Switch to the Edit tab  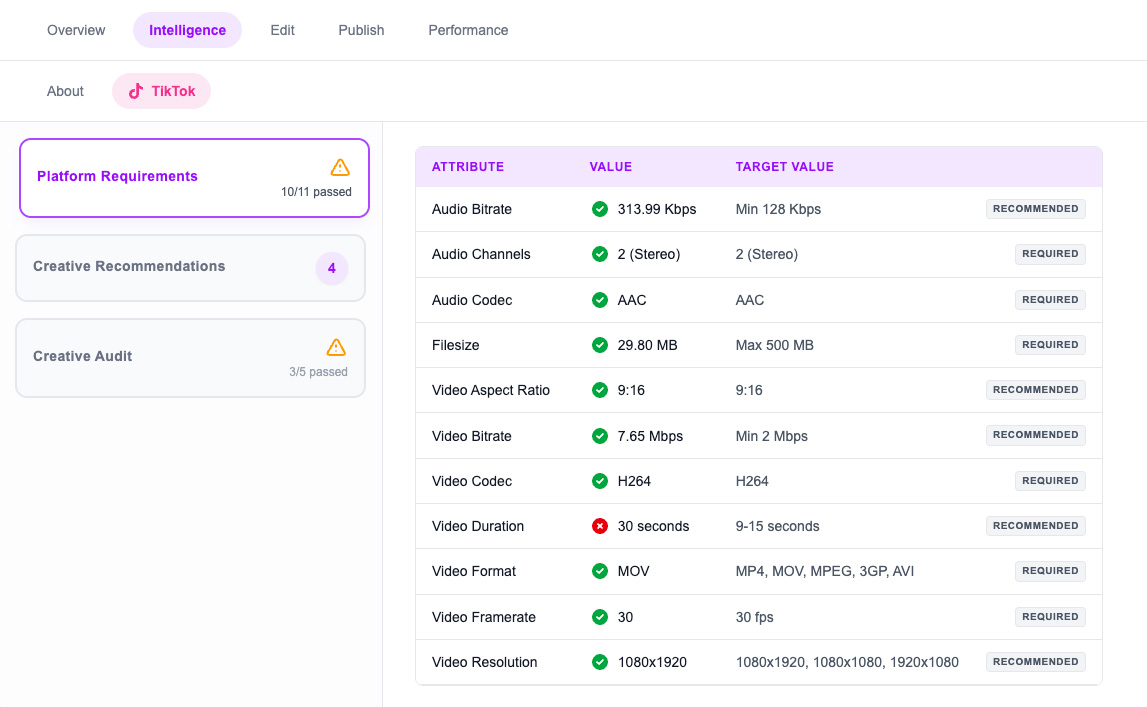(x=282, y=30)
